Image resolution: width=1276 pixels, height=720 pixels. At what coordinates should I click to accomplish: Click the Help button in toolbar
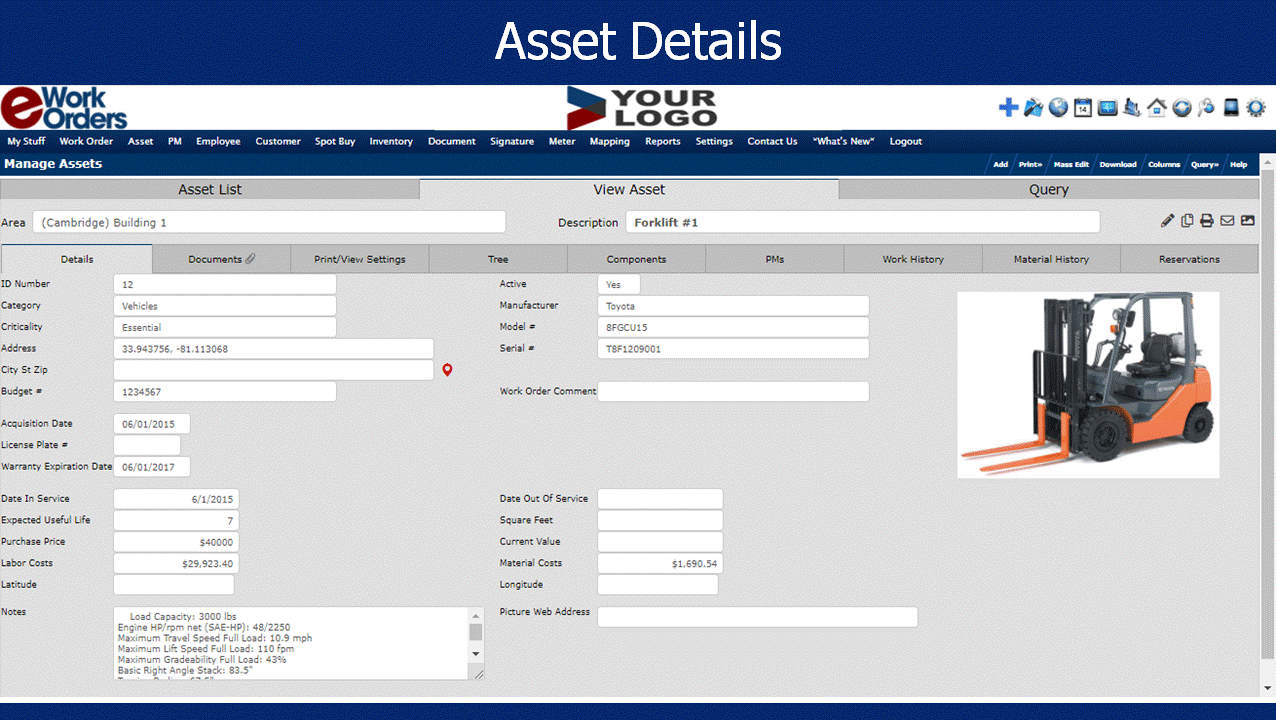[1239, 164]
